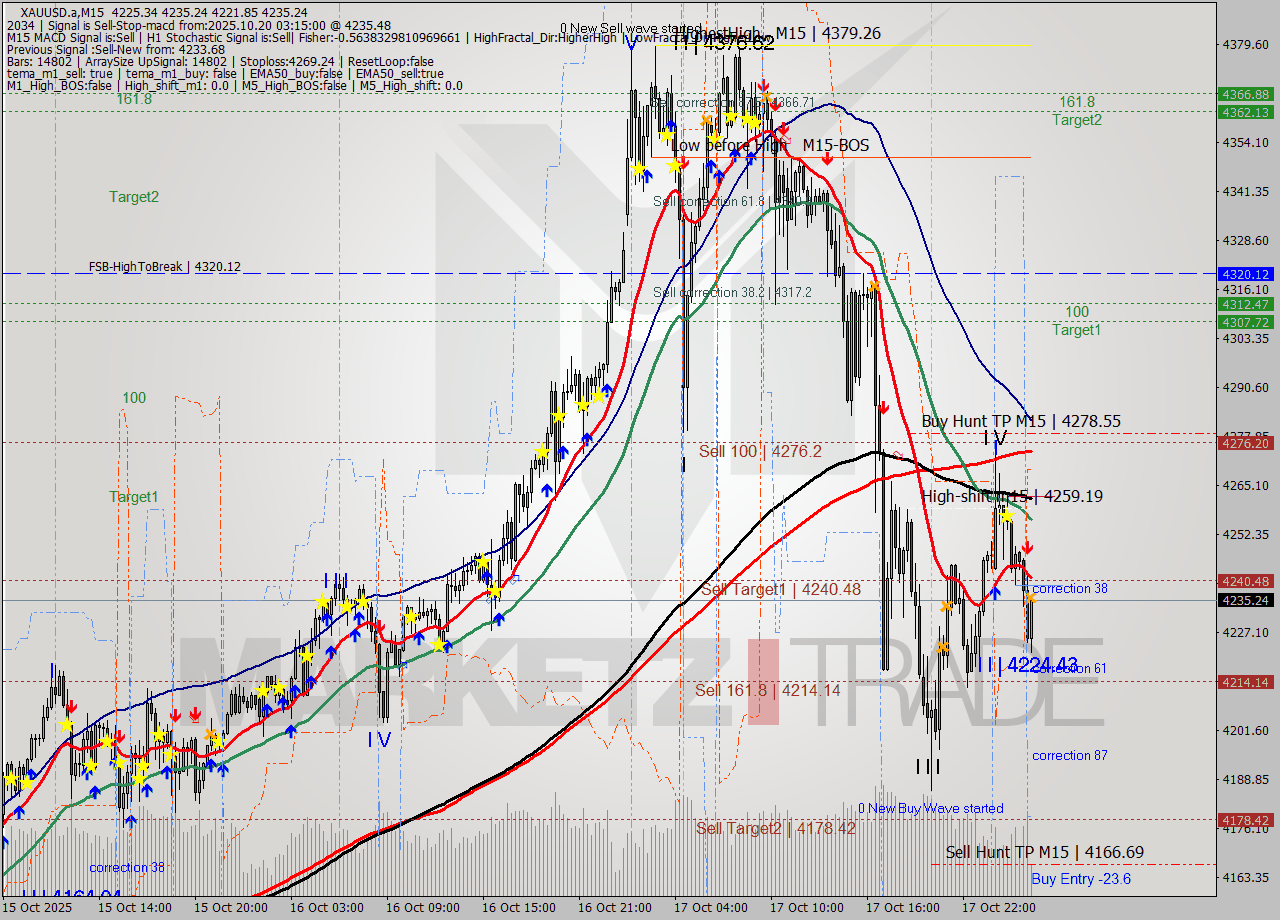Select the "Buy Hunt TP M15 | 4278.55" annotation
1280x920 pixels.
click(x=1021, y=421)
